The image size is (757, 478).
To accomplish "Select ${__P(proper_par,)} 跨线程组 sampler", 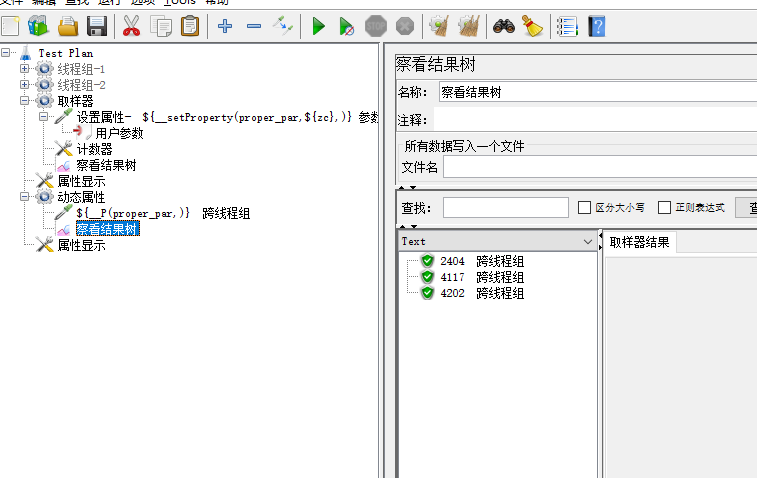I will point(163,213).
